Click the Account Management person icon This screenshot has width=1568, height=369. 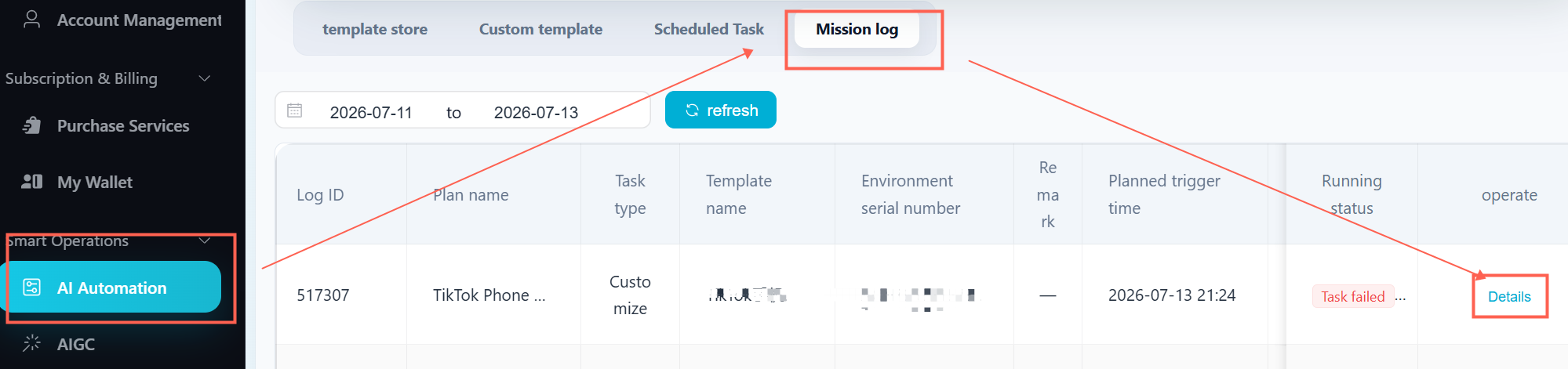click(x=31, y=20)
